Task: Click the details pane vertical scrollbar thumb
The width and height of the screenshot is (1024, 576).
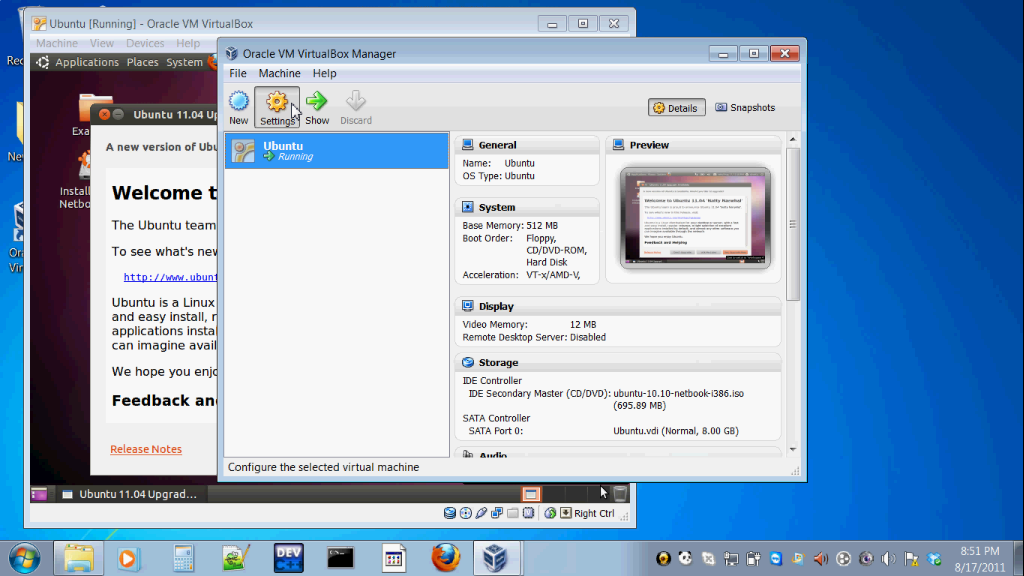Action: pos(793,224)
